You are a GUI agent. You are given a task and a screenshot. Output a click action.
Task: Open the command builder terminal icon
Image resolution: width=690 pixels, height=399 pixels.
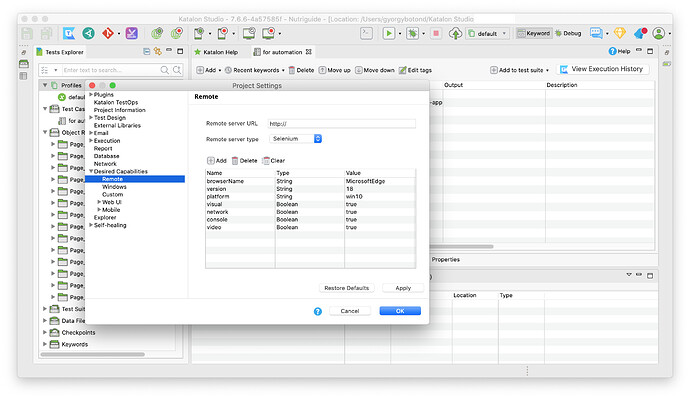pos(367,33)
